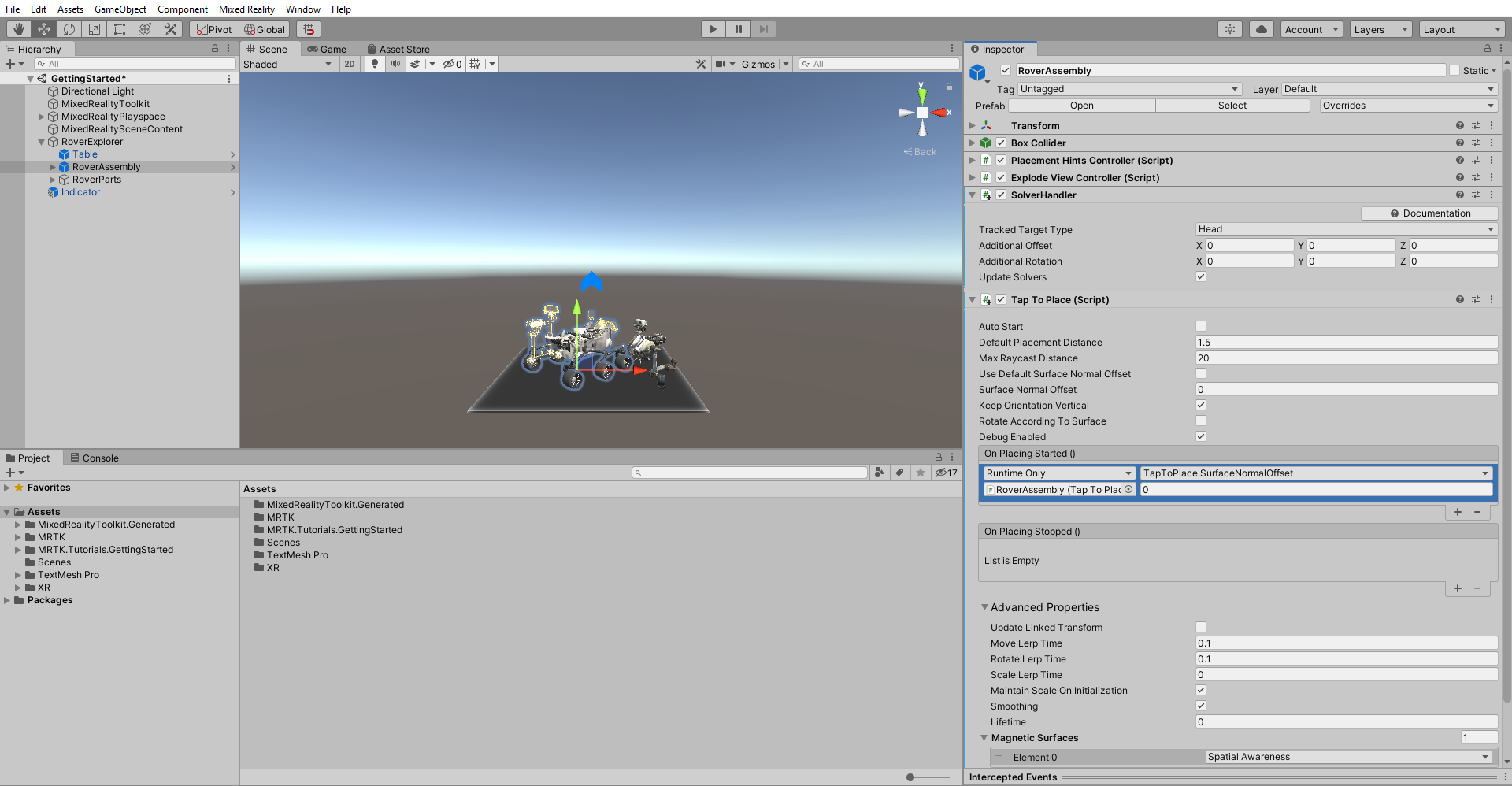
Task: Open the Mixed Reality menu
Action: click(246, 9)
